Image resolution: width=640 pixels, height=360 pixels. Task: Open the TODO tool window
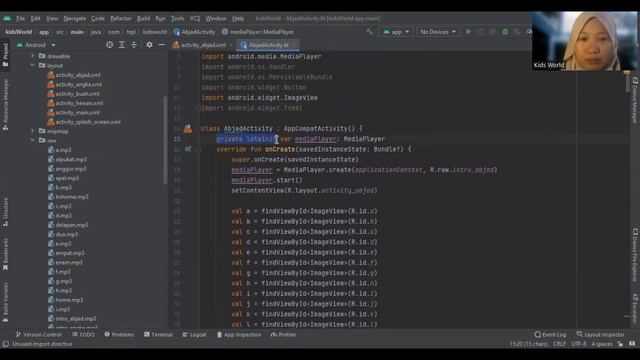click(x=83, y=335)
